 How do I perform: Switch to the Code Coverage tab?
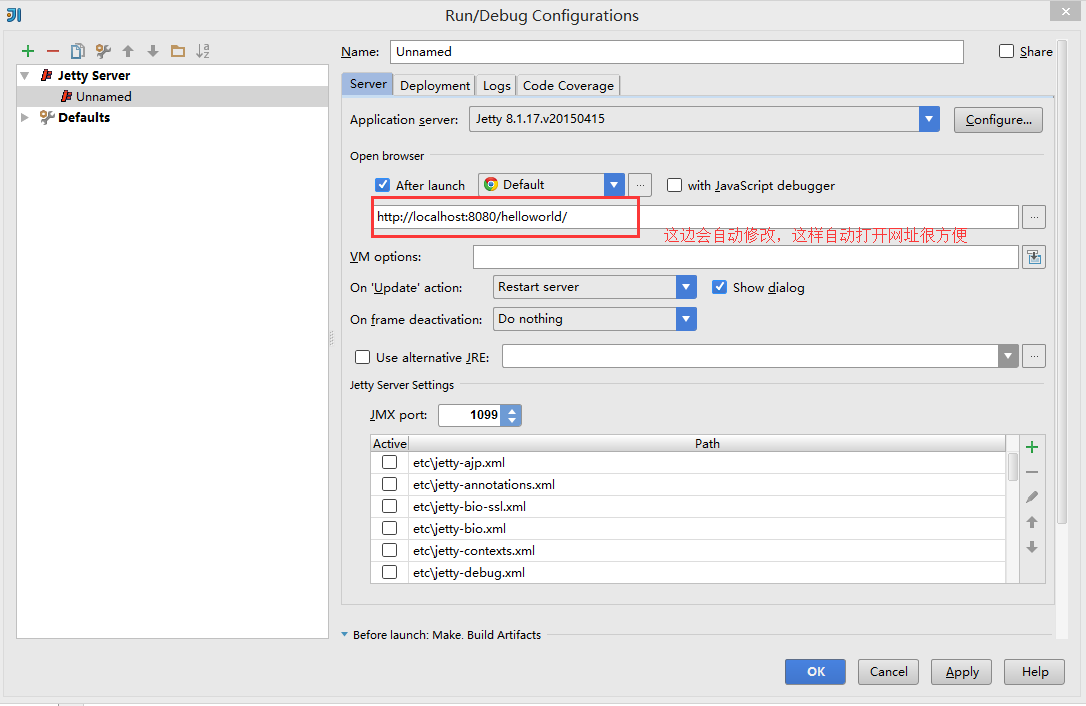tap(568, 85)
